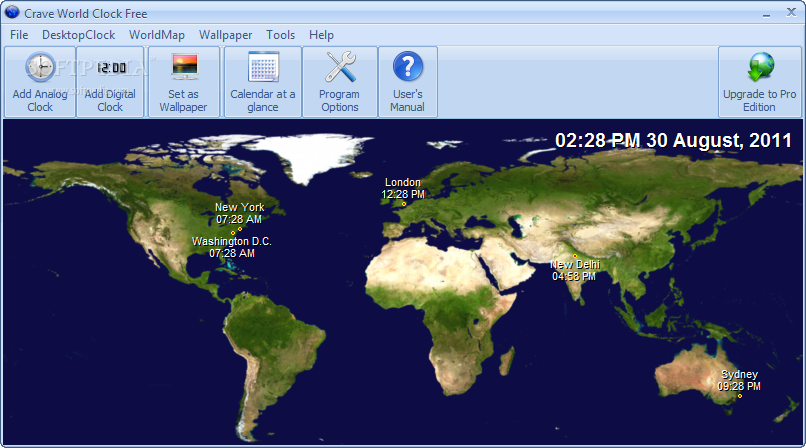Close the Crave World Clock window
806x448 pixels.
(791, 12)
